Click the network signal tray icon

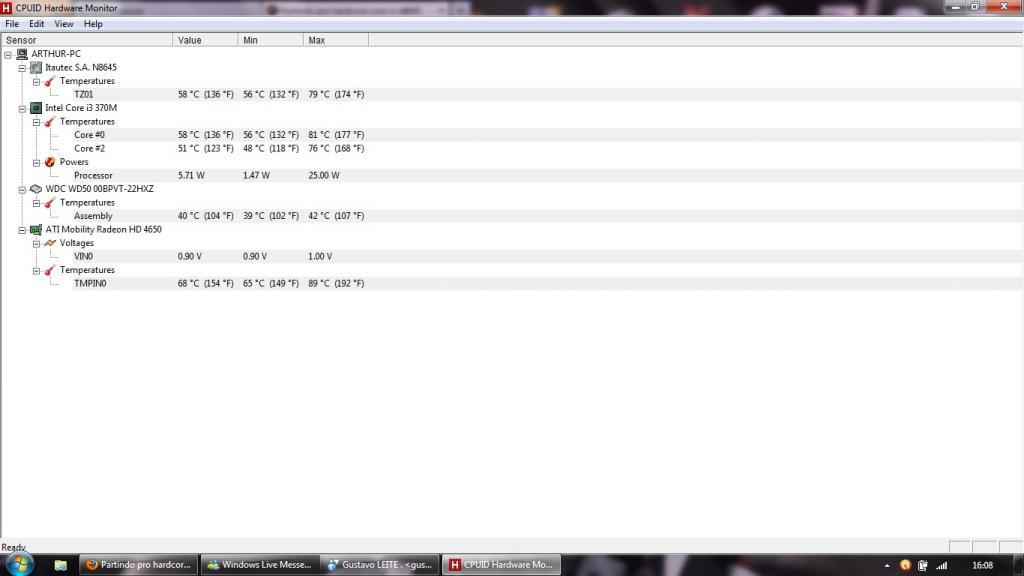coord(941,566)
